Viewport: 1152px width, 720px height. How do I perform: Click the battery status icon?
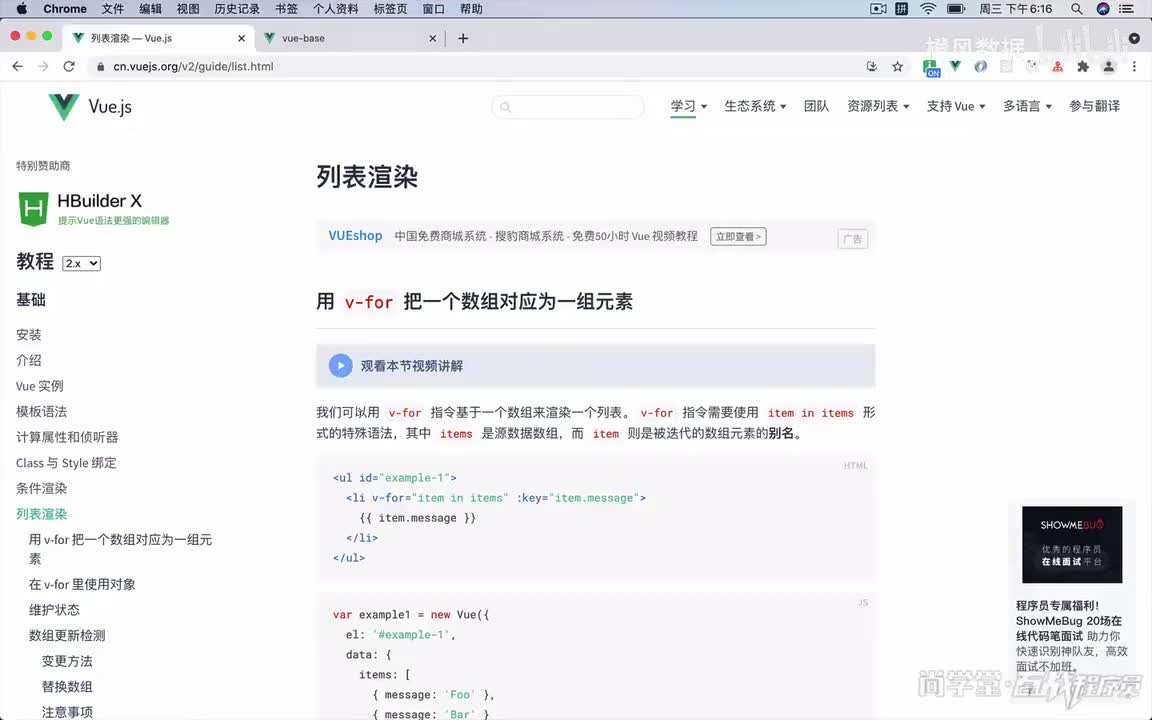[956, 9]
